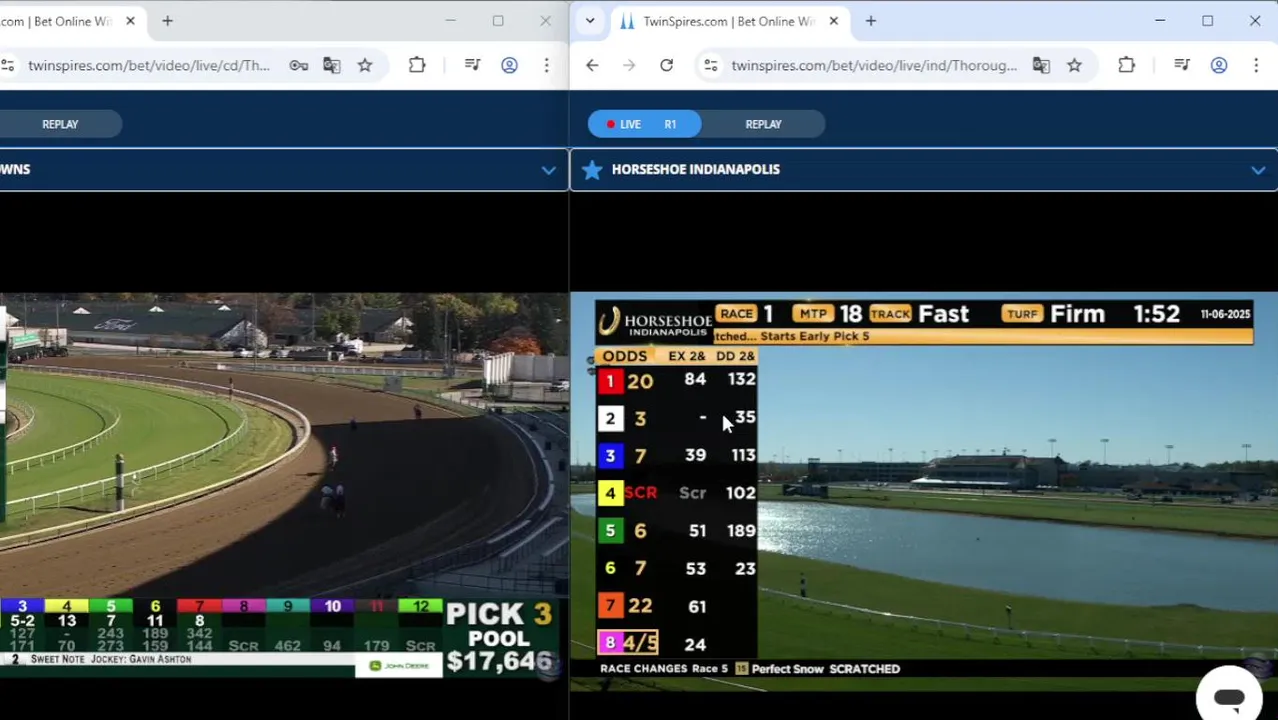Click the 'EX 2&' column header
Viewport: 1278px width, 720px height.
tap(686, 356)
